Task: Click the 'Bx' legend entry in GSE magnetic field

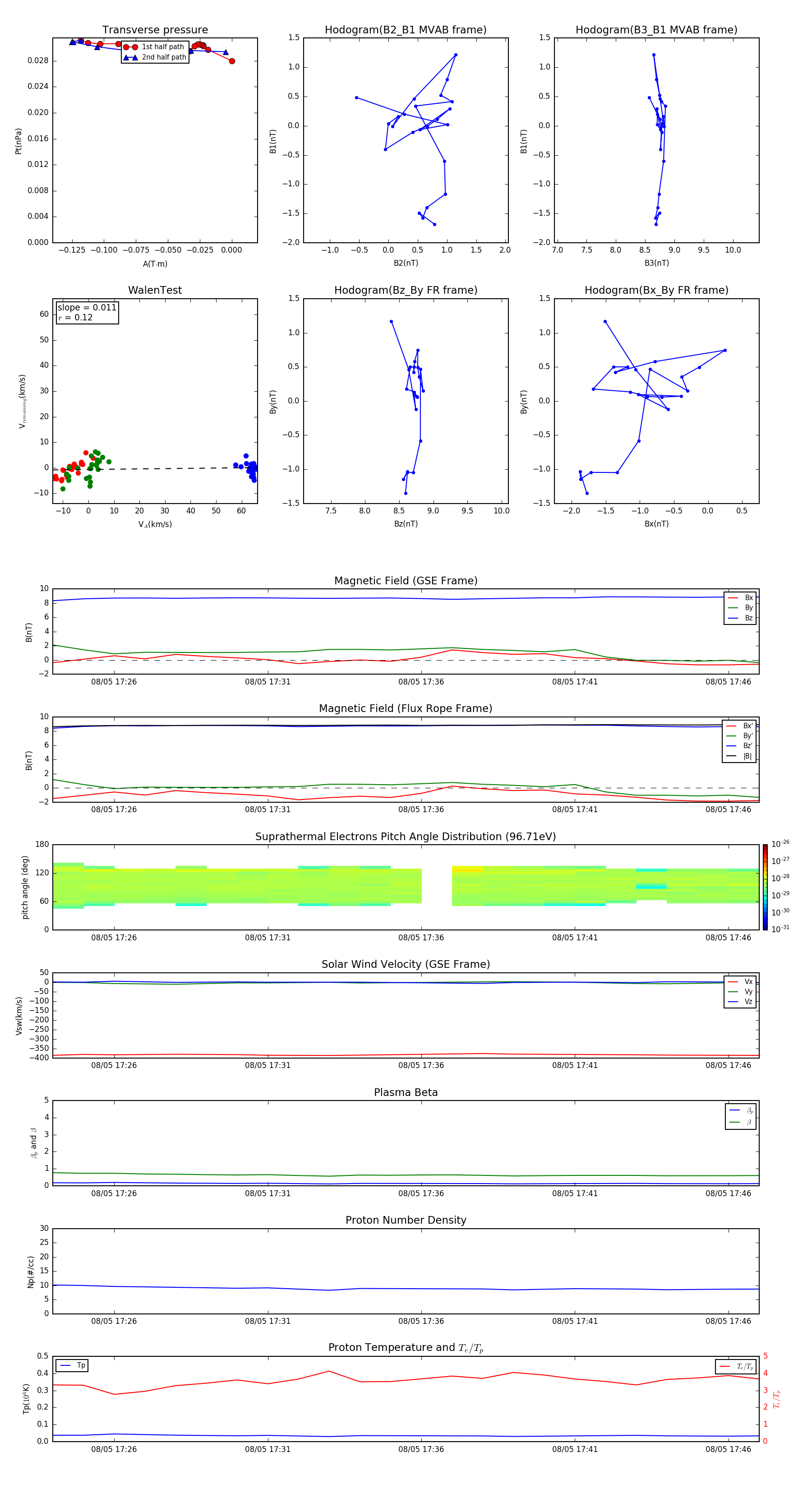Action: point(740,598)
